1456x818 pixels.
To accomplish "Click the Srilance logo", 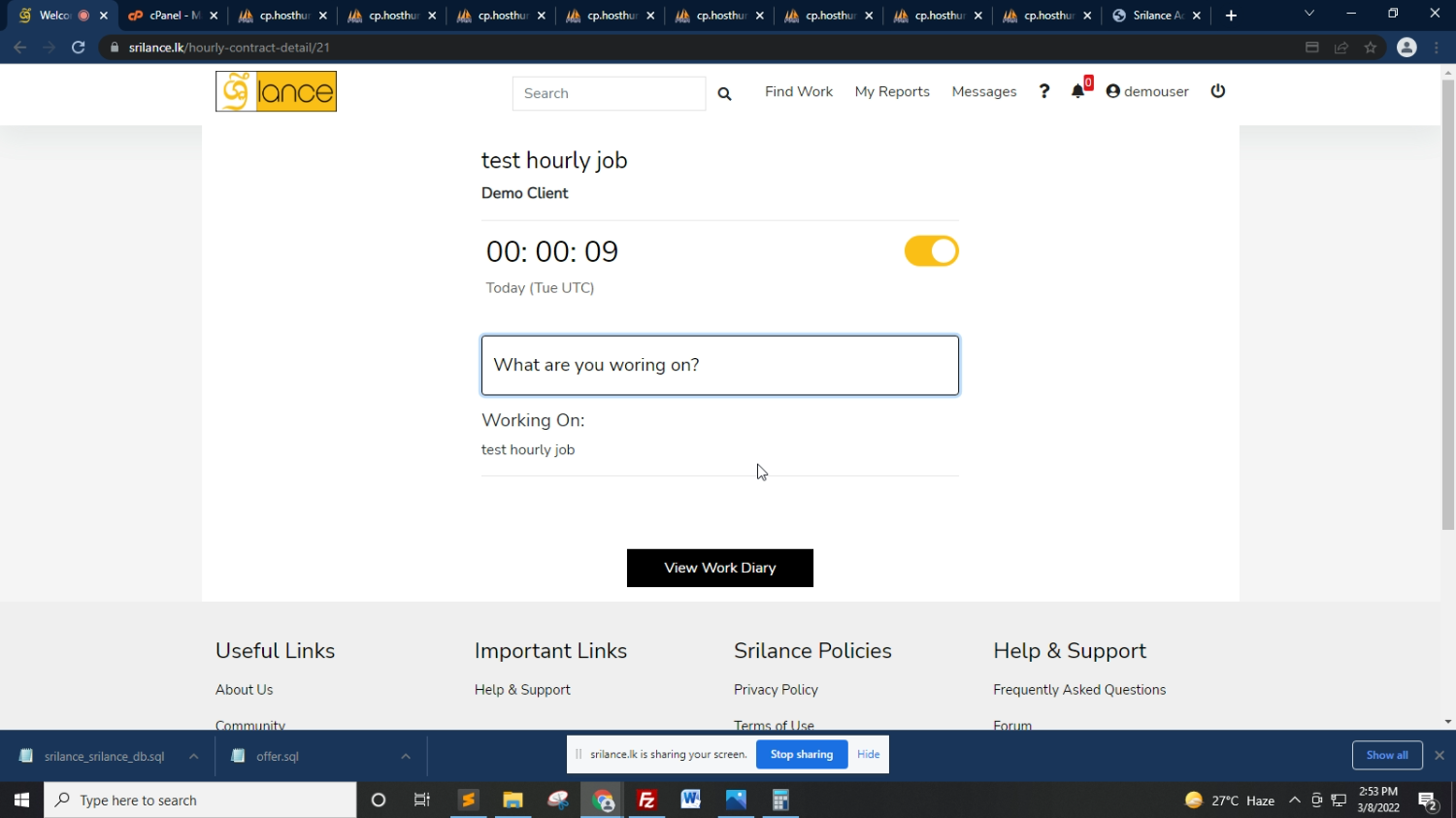I will (x=276, y=91).
